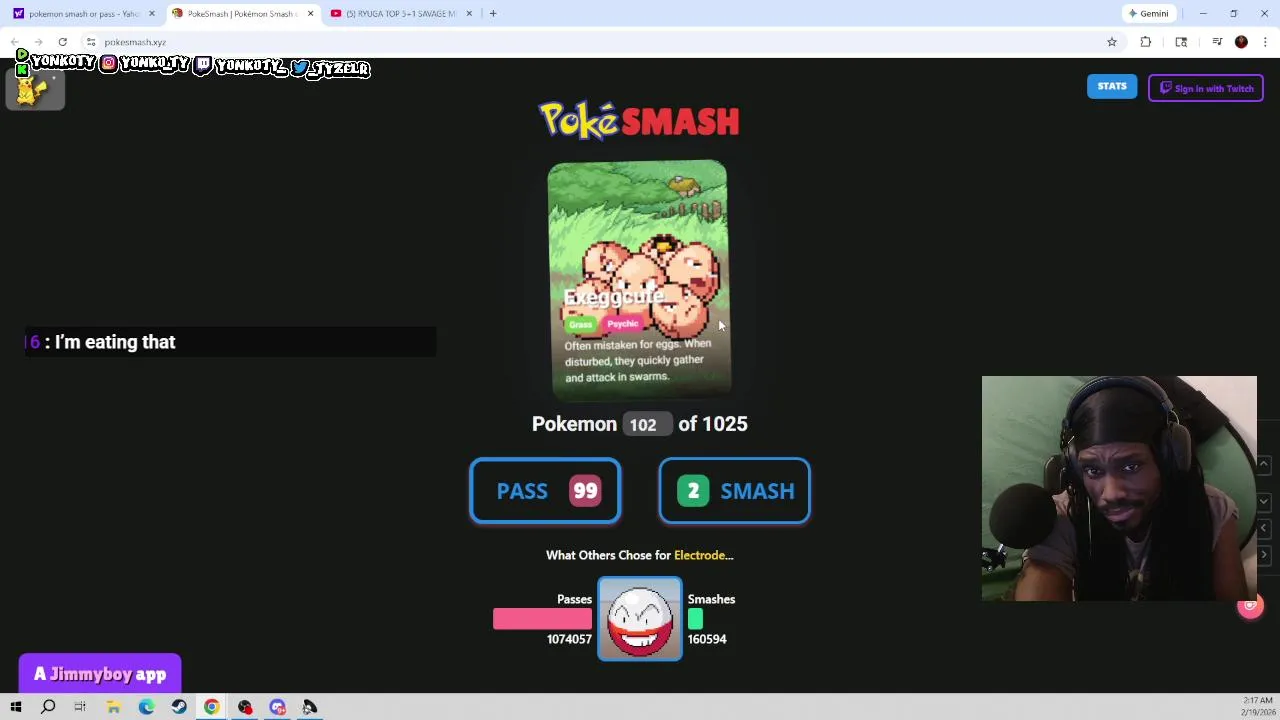Click the Electrode thumbnail image
Screen dimensions: 1280x720
click(640, 619)
